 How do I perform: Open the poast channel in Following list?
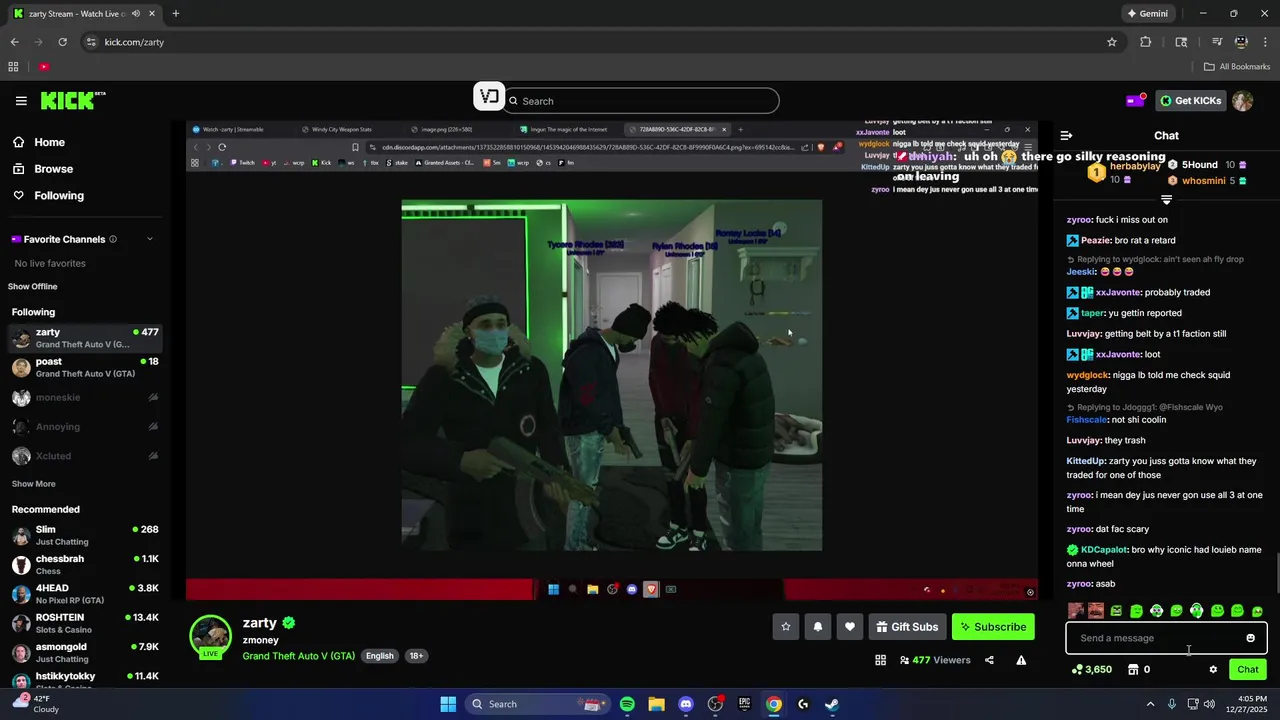tap(85, 367)
